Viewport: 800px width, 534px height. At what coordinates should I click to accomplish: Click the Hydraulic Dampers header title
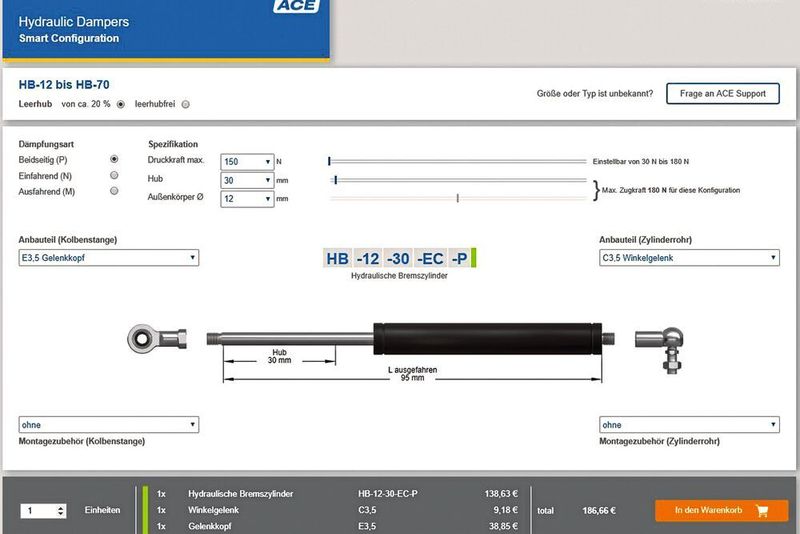[x=74, y=22]
